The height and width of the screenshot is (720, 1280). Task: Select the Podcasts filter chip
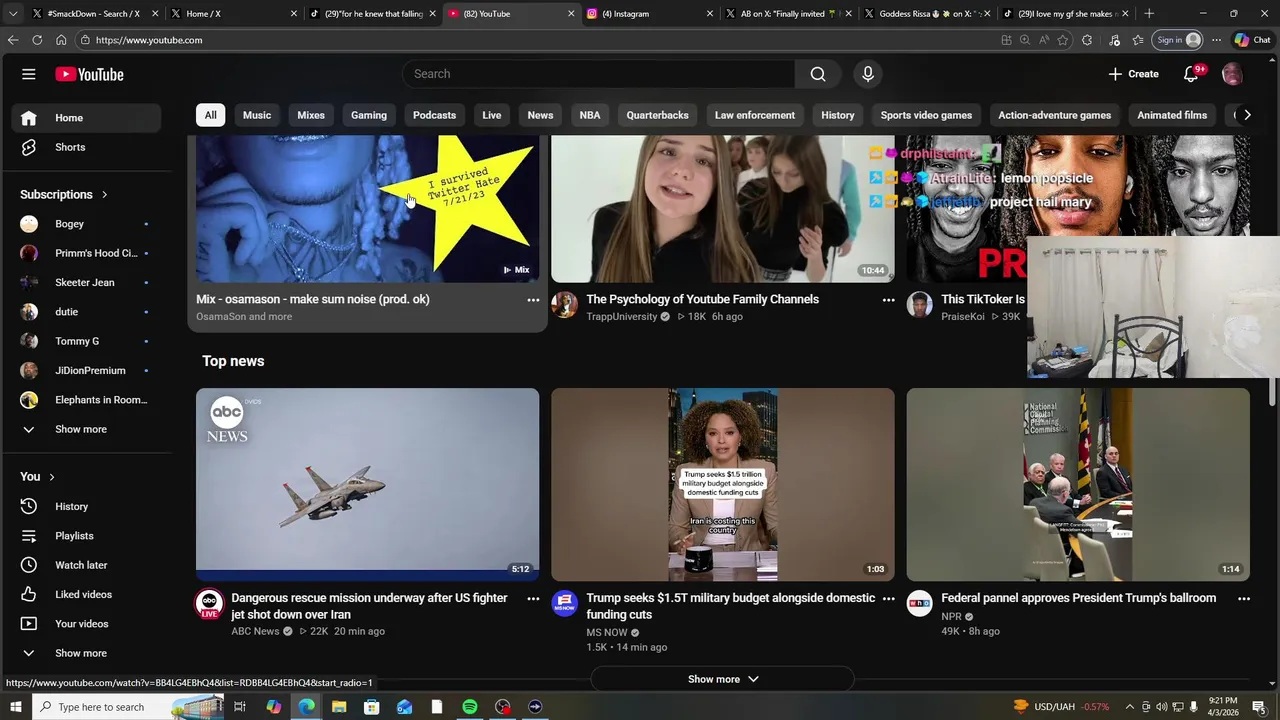tap(434, 115)
